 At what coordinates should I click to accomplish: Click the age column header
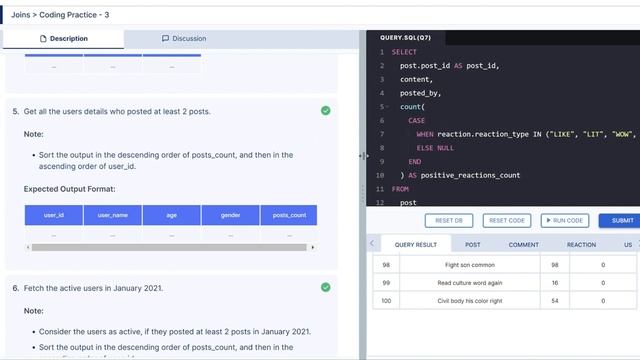pyautogui.click(x=171, y=215)
